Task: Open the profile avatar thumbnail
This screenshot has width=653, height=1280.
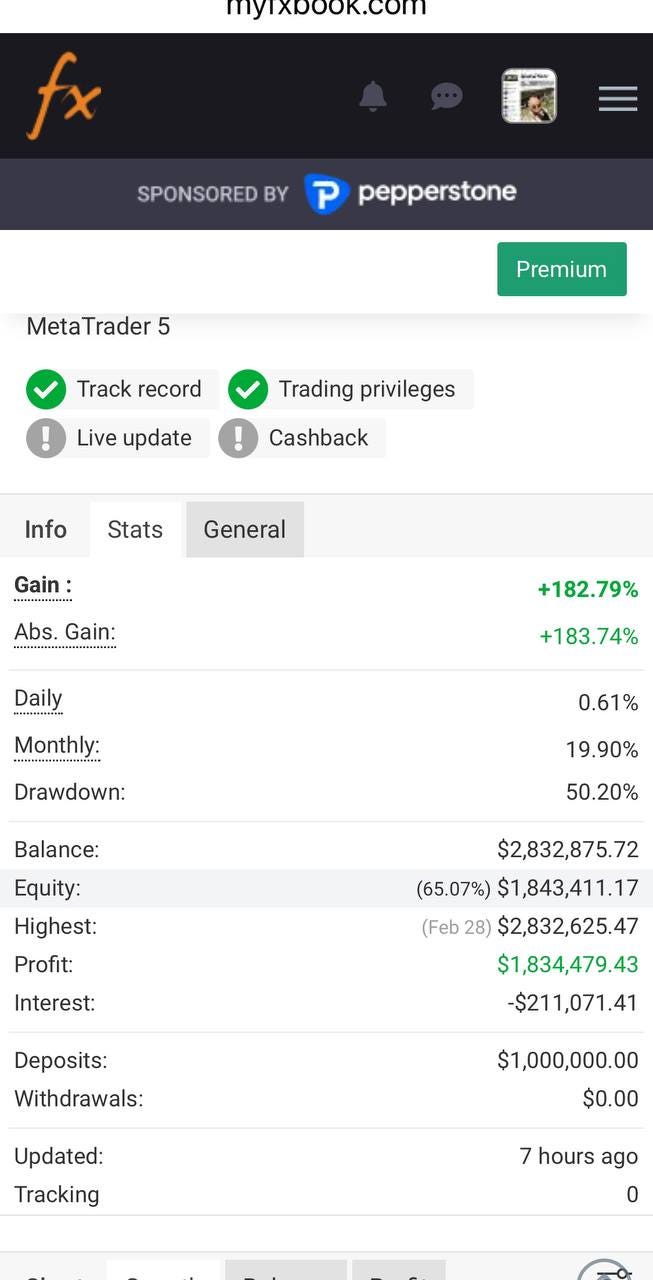Action: pyautogui.click(x=528, y=96)
